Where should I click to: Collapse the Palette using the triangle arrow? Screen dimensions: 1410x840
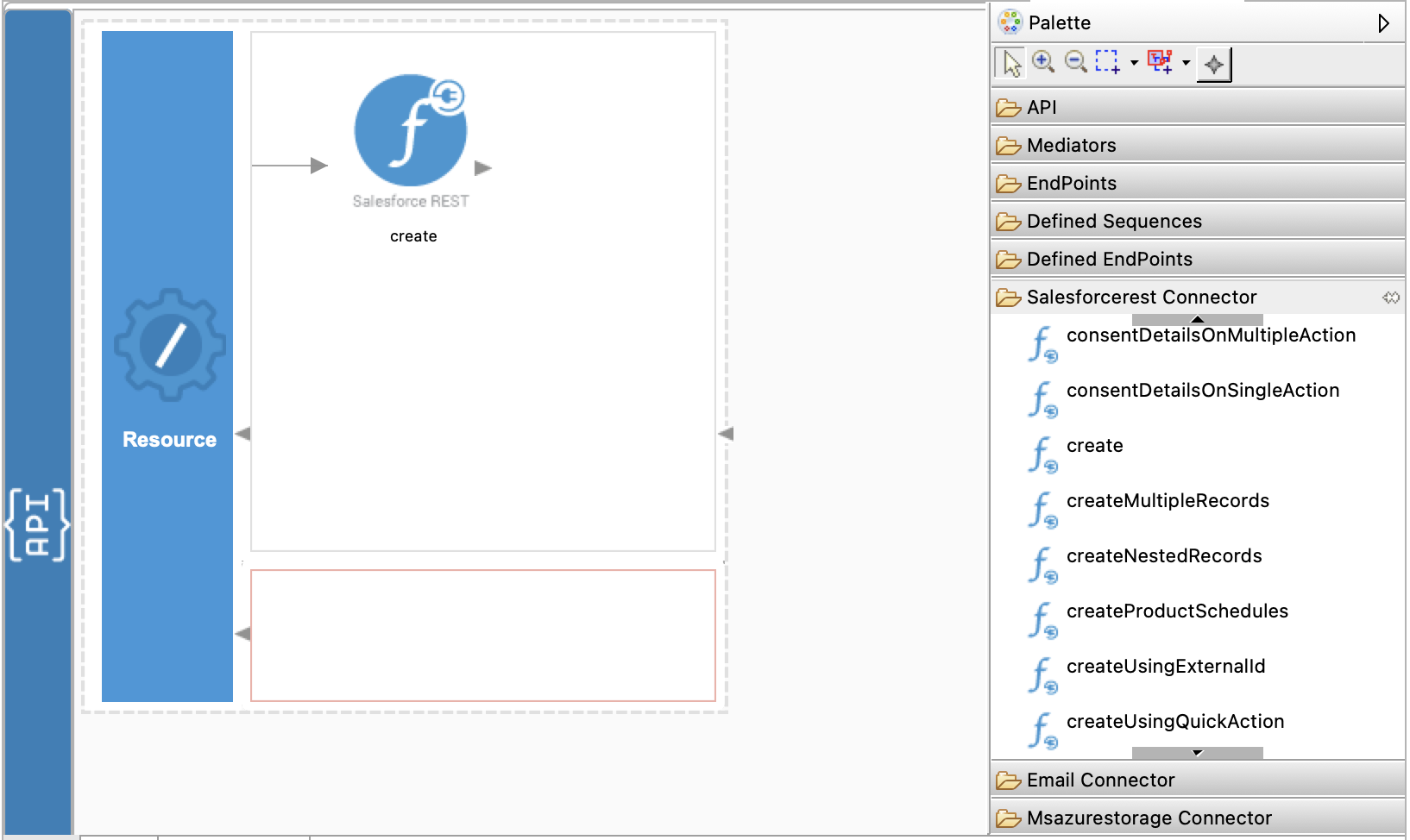coord(1383,23)
